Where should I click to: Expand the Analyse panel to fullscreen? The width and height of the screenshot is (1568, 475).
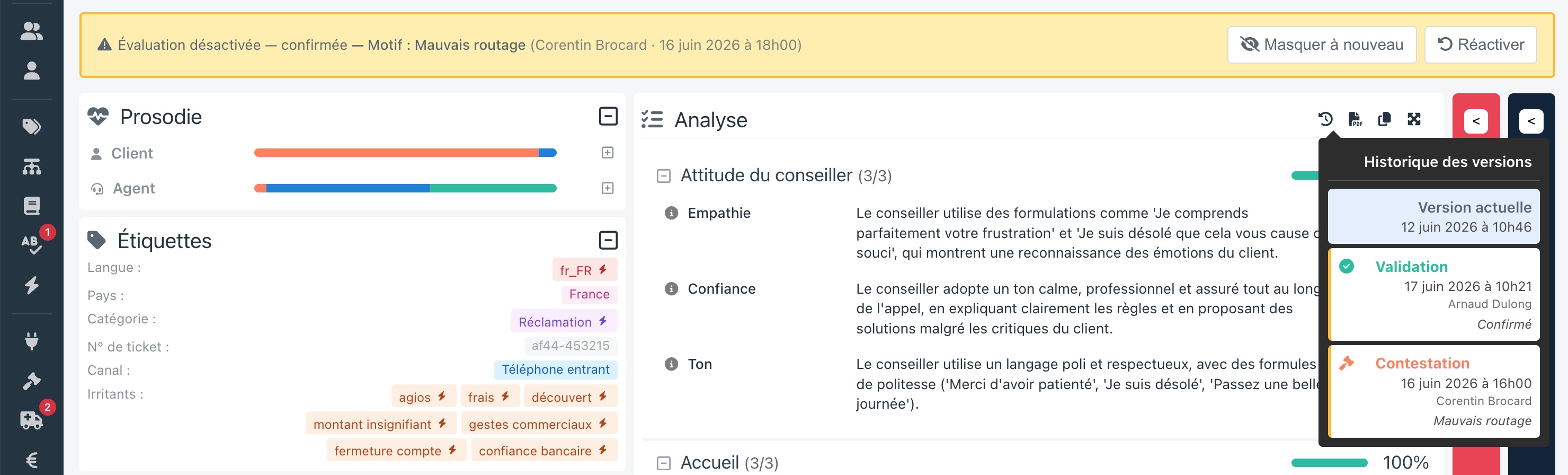(x=1414, y=119)
